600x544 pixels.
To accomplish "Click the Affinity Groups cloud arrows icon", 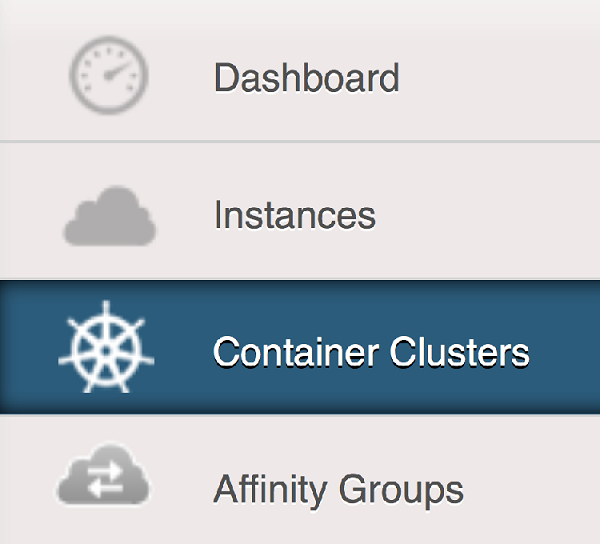I will point(103,474).
